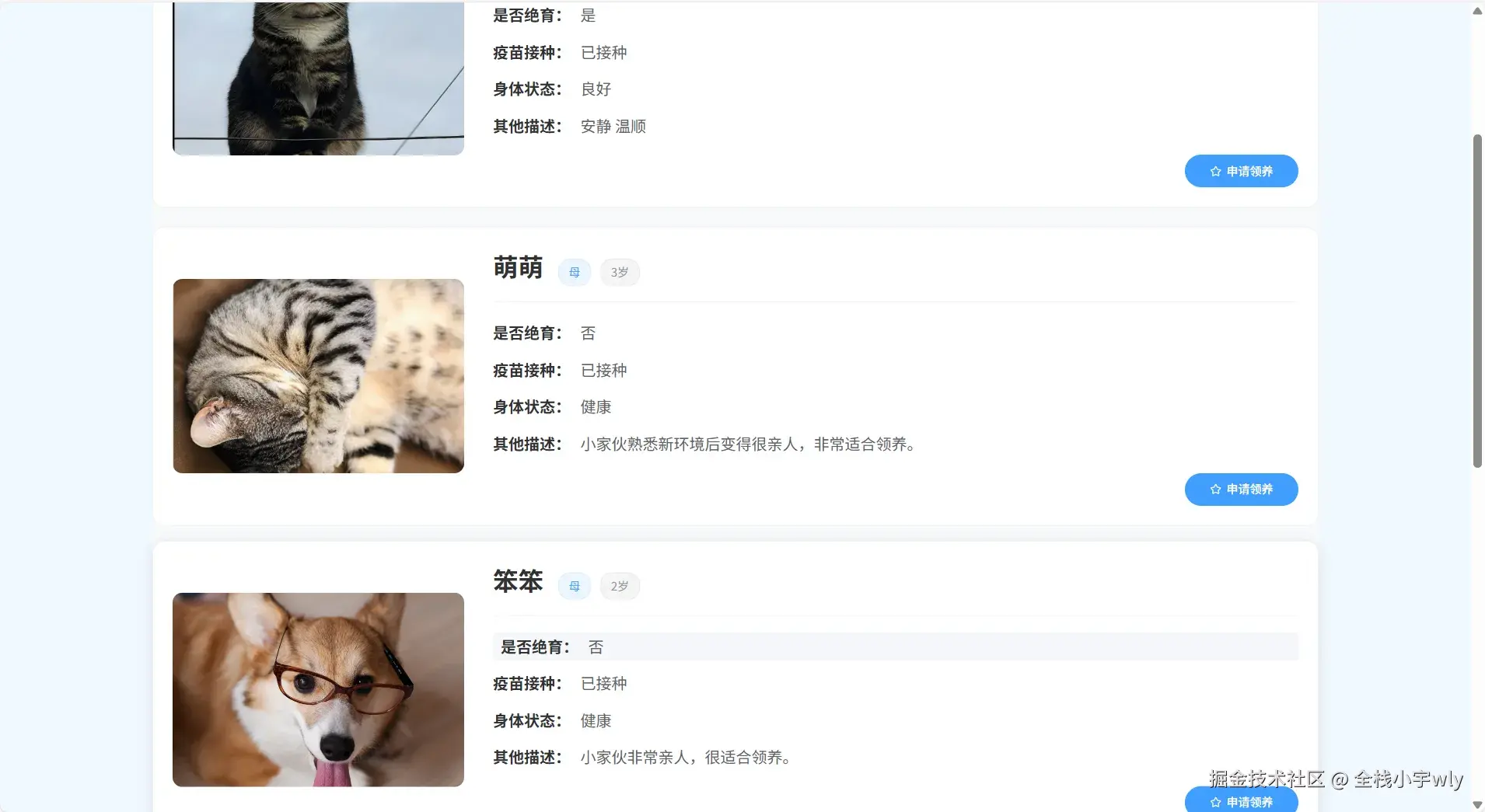The height and width of the screenshot is (812, 1485).
Task: Click star icon on 萌萌's 申请领养 button
Action: (x=1215, y=490)
